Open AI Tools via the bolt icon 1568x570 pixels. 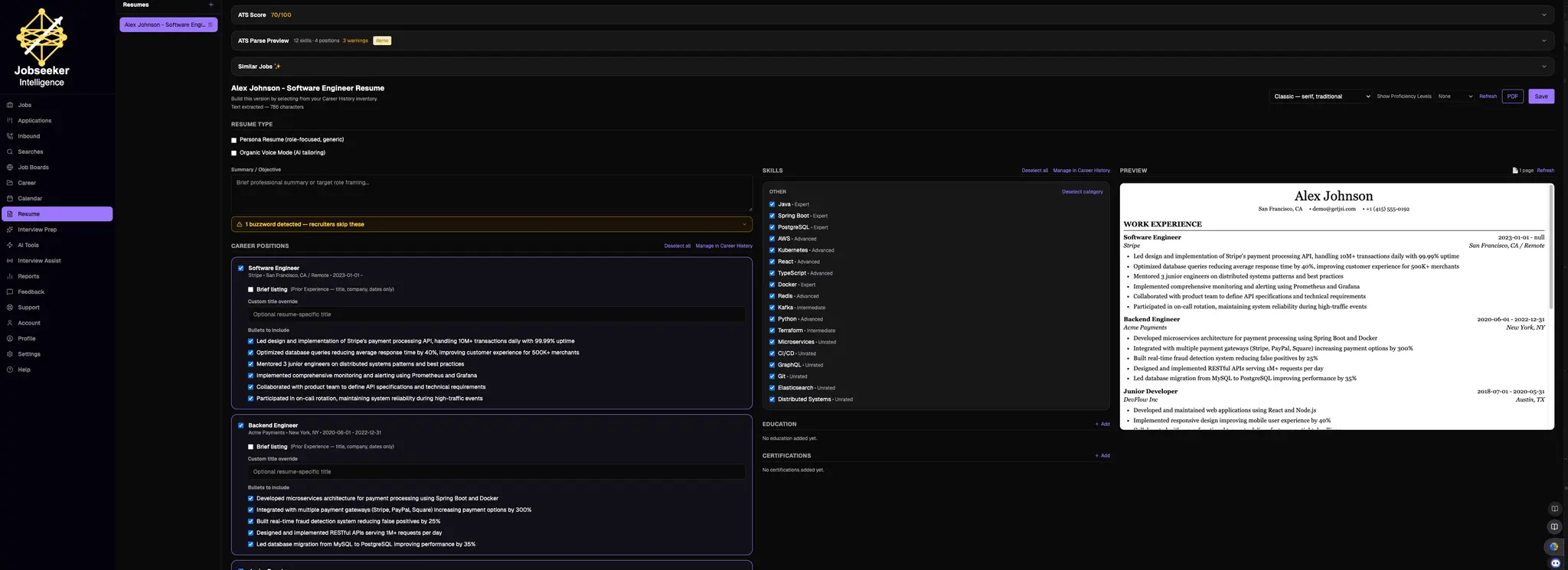pos(10,245)
